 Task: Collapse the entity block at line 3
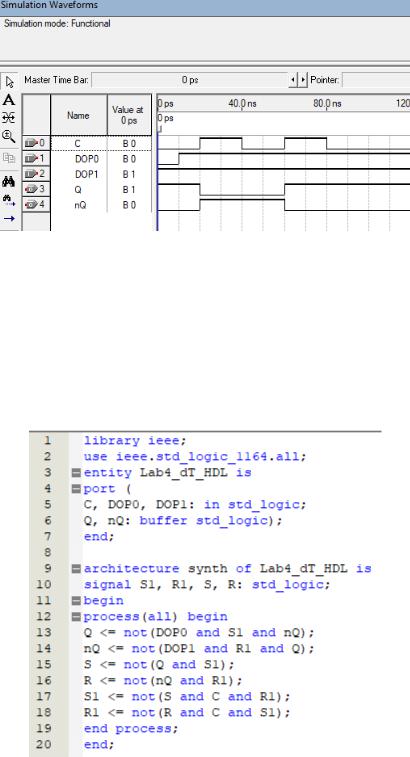[76, 473]
